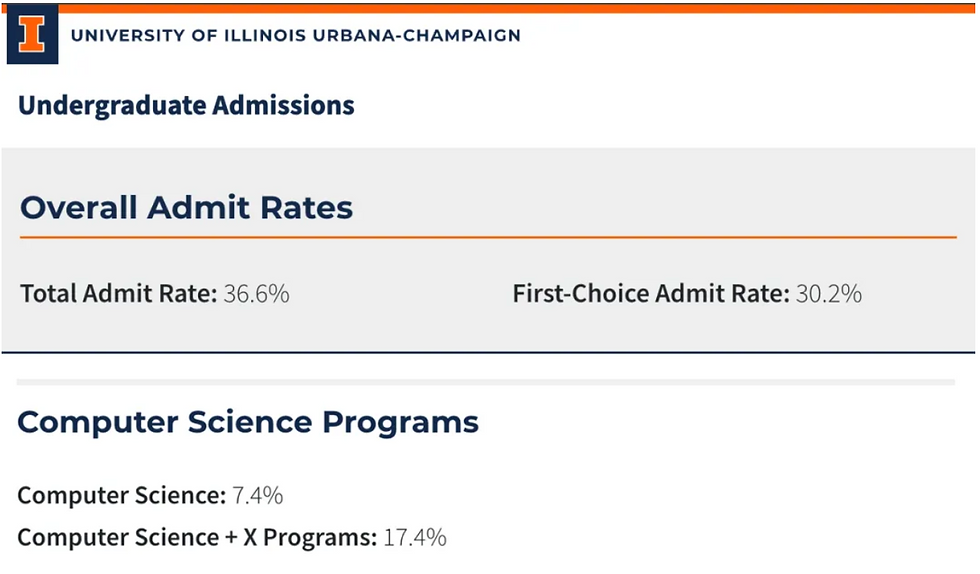Click the orange line under Overall Admit Rates
Screen dimensions: 980x574
coord(488,238)
